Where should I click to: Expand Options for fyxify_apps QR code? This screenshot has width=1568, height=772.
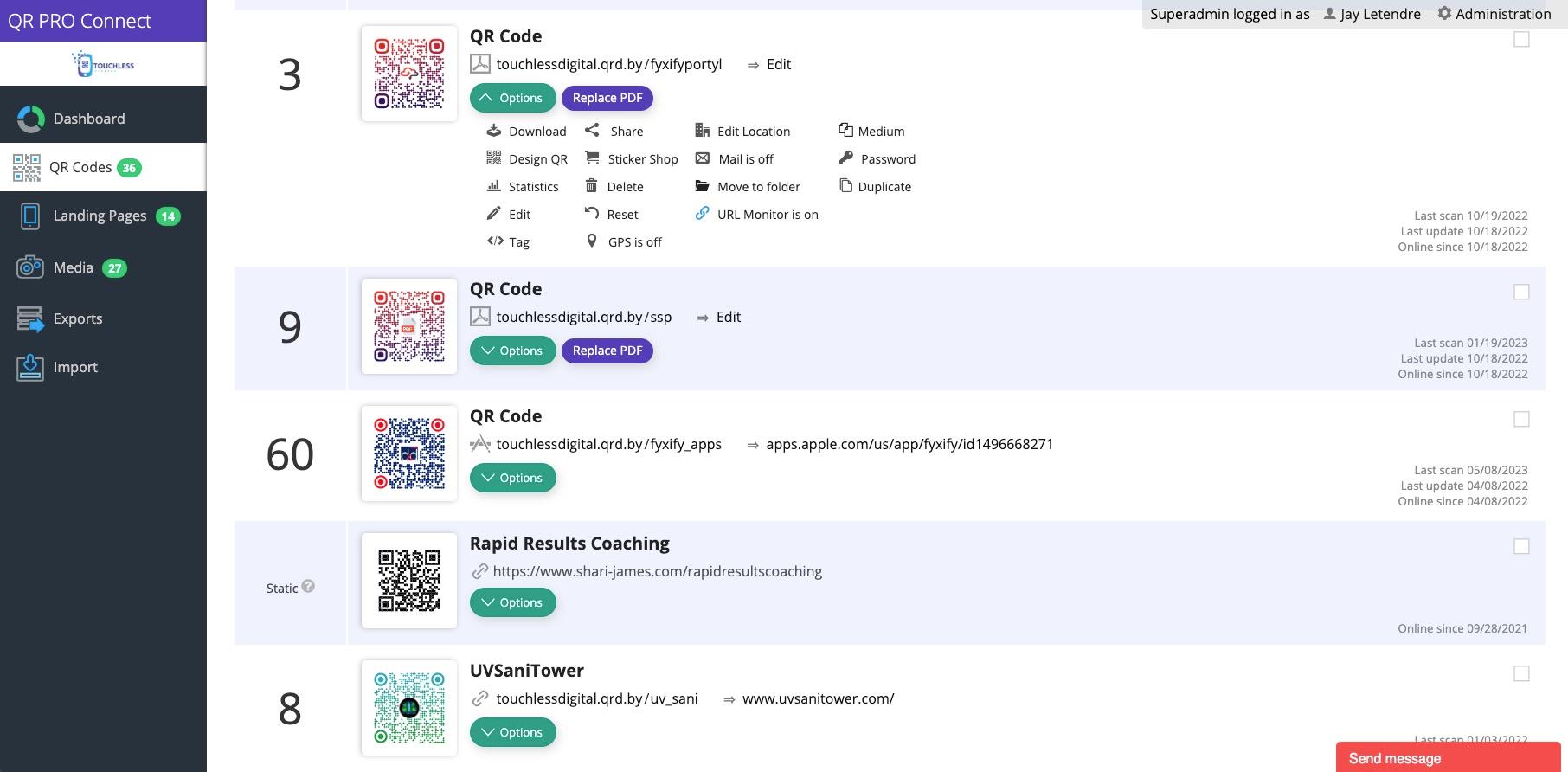pyautogui.click(x=512, y=478)
